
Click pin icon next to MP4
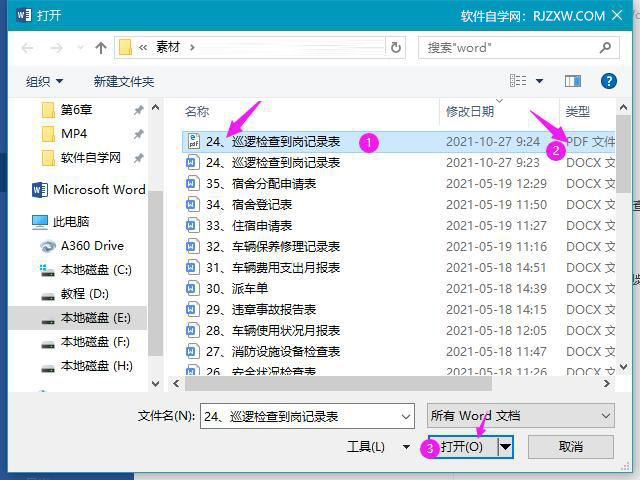139,133
